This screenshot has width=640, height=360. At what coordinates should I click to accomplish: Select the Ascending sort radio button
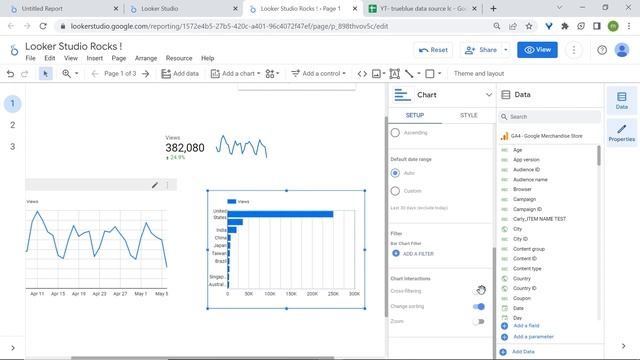[x=395, y=133]
